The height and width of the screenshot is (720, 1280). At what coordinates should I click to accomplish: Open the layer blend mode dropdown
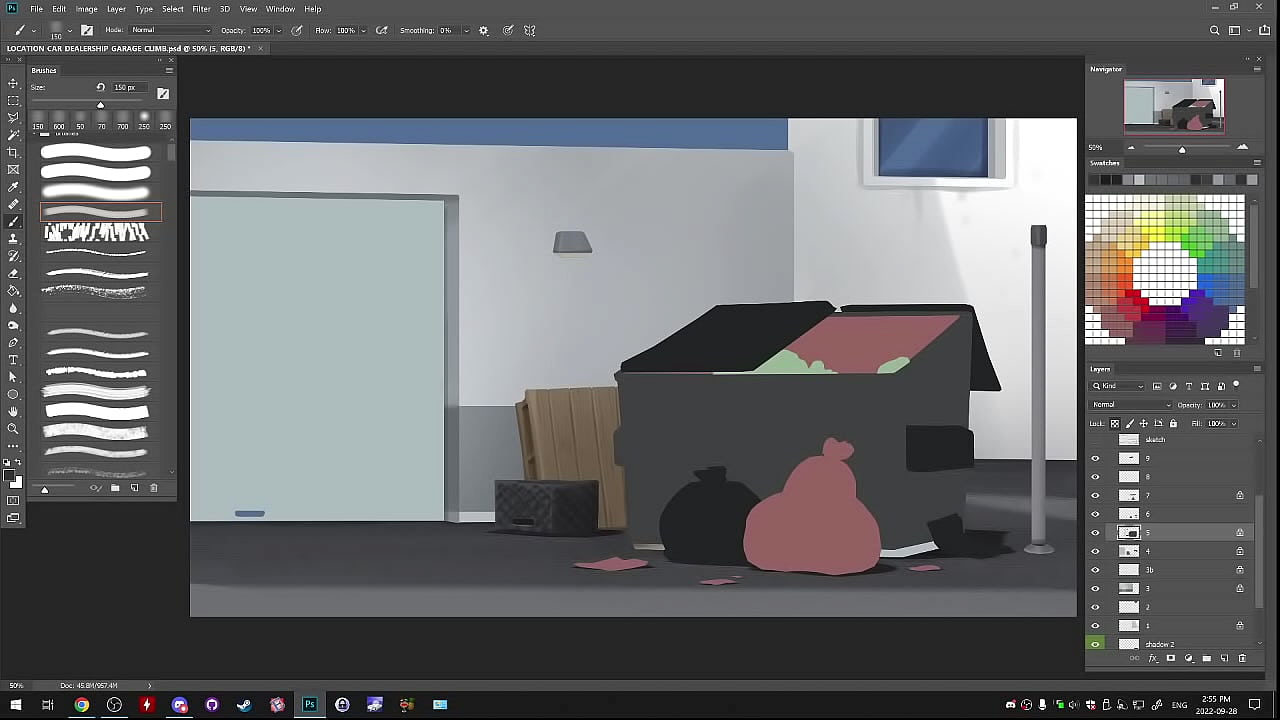click(x=1131, y=405)
